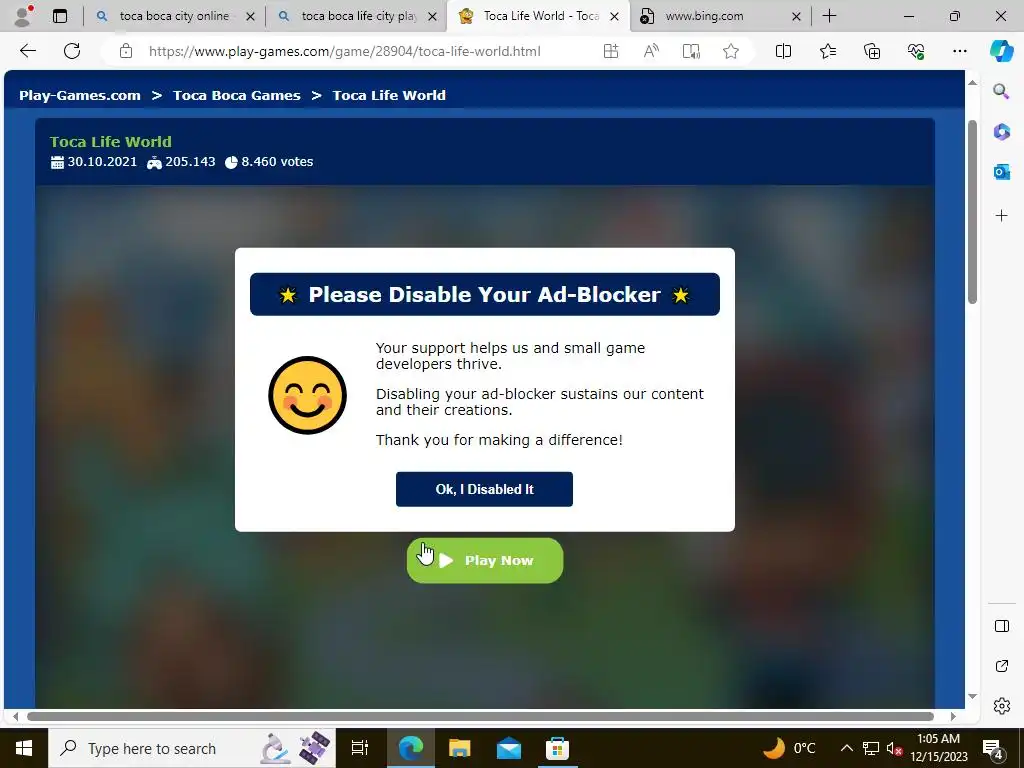
Task: Close the www.bing.com tab
Action: [x=796, y=16]
